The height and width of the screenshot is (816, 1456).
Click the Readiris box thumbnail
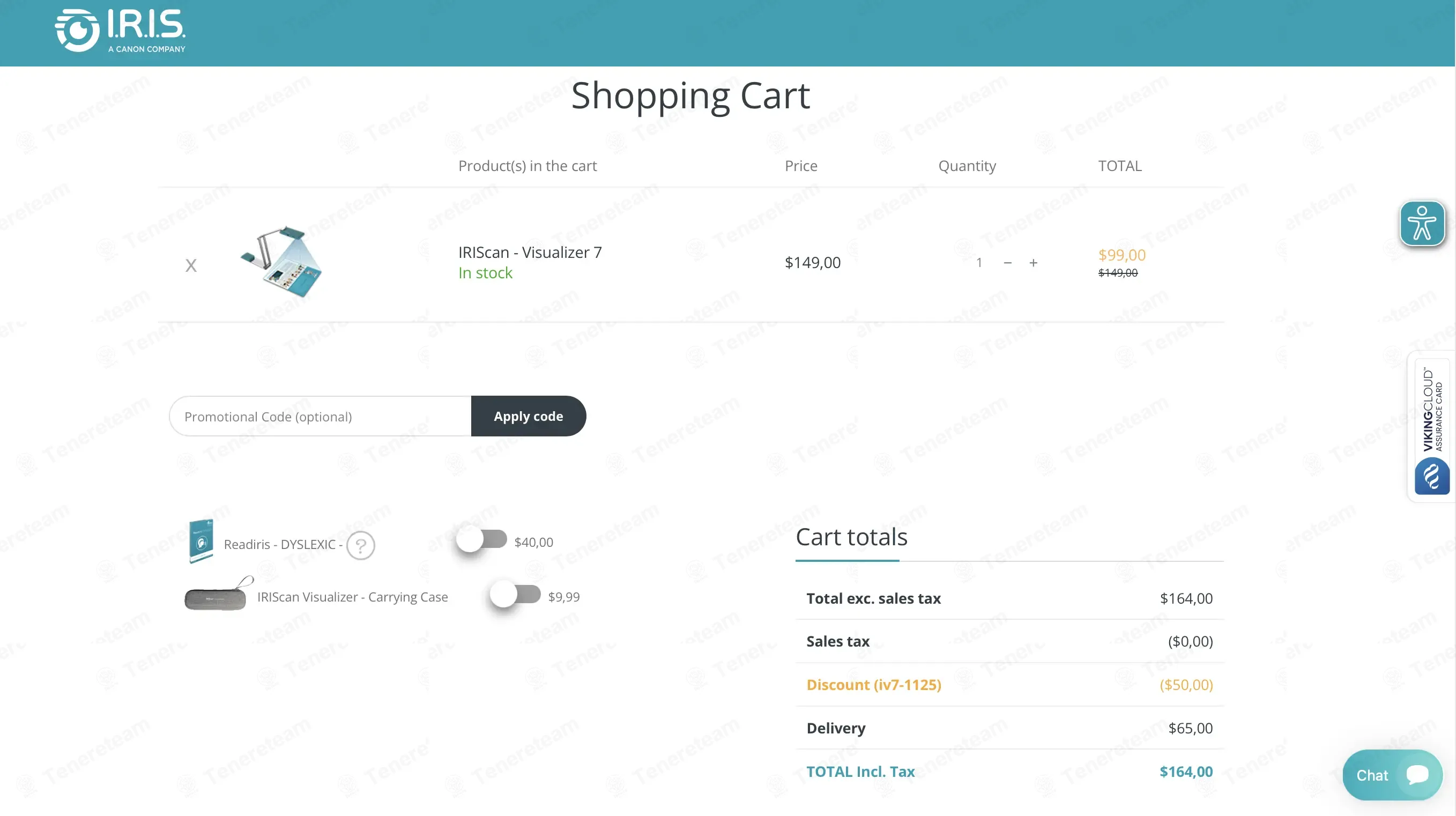click(201, 541)
